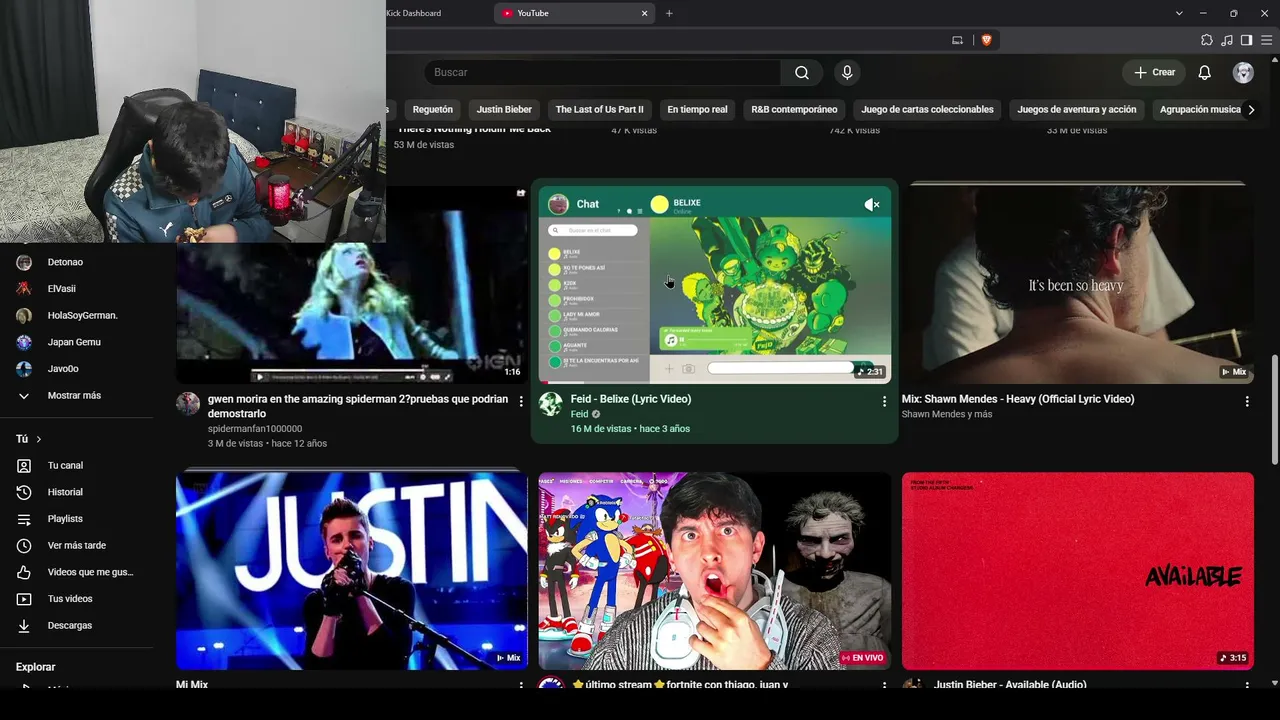Open the Brave main hamburger menu

[1266, 40]
